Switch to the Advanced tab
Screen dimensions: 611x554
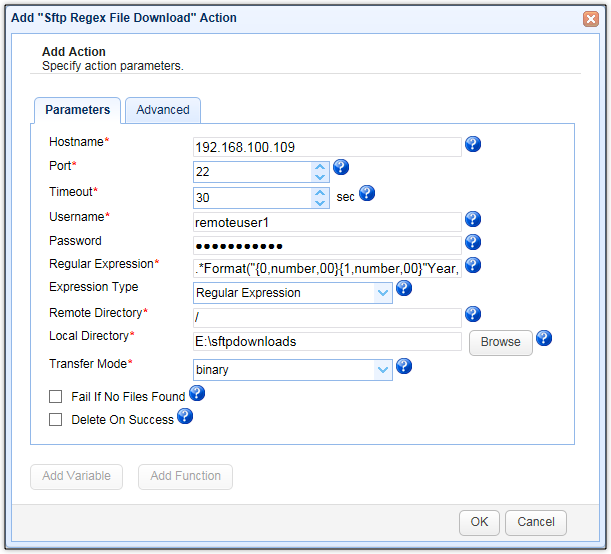click(x=163, y=110)
